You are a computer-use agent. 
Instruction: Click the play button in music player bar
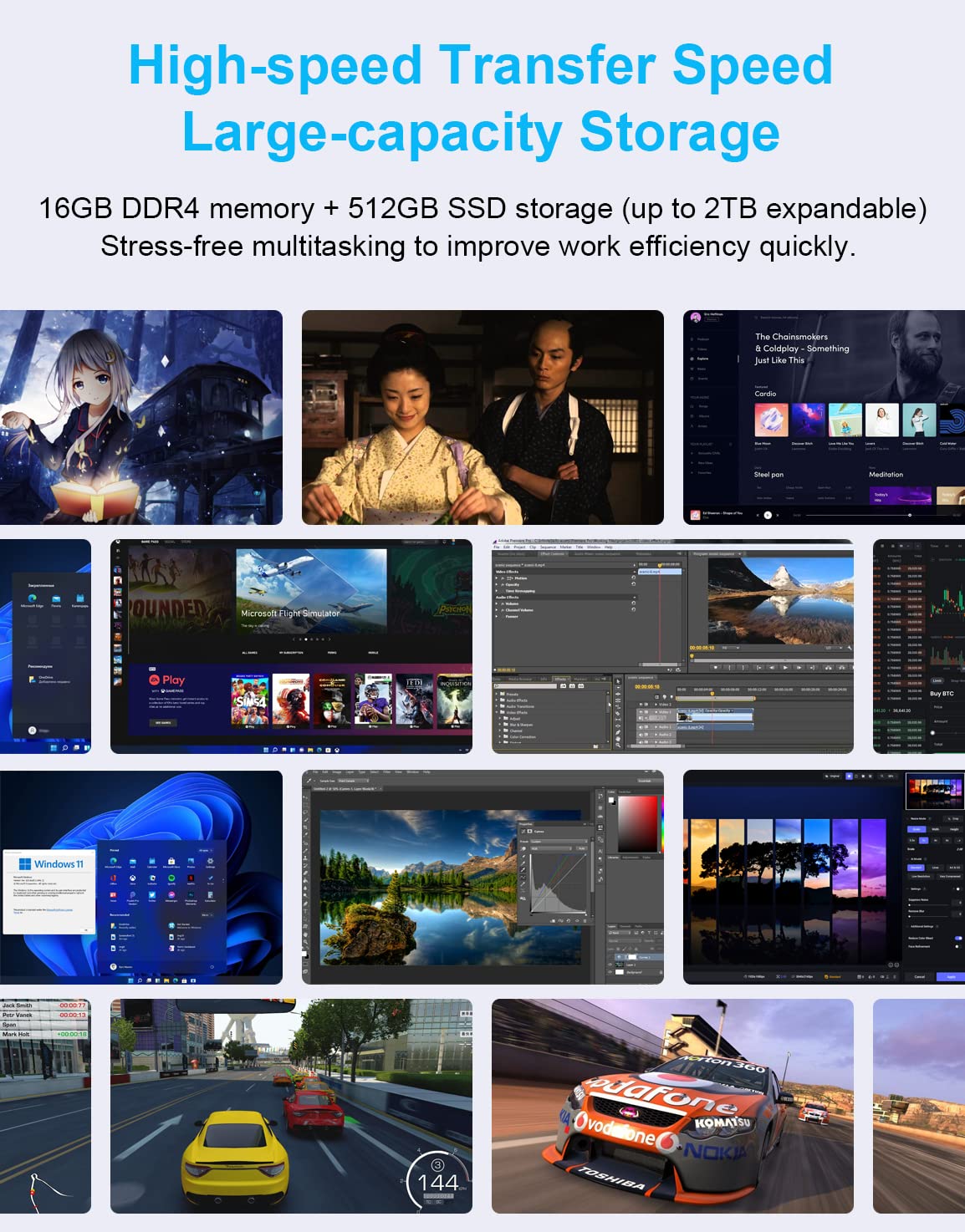click(768, 515)
